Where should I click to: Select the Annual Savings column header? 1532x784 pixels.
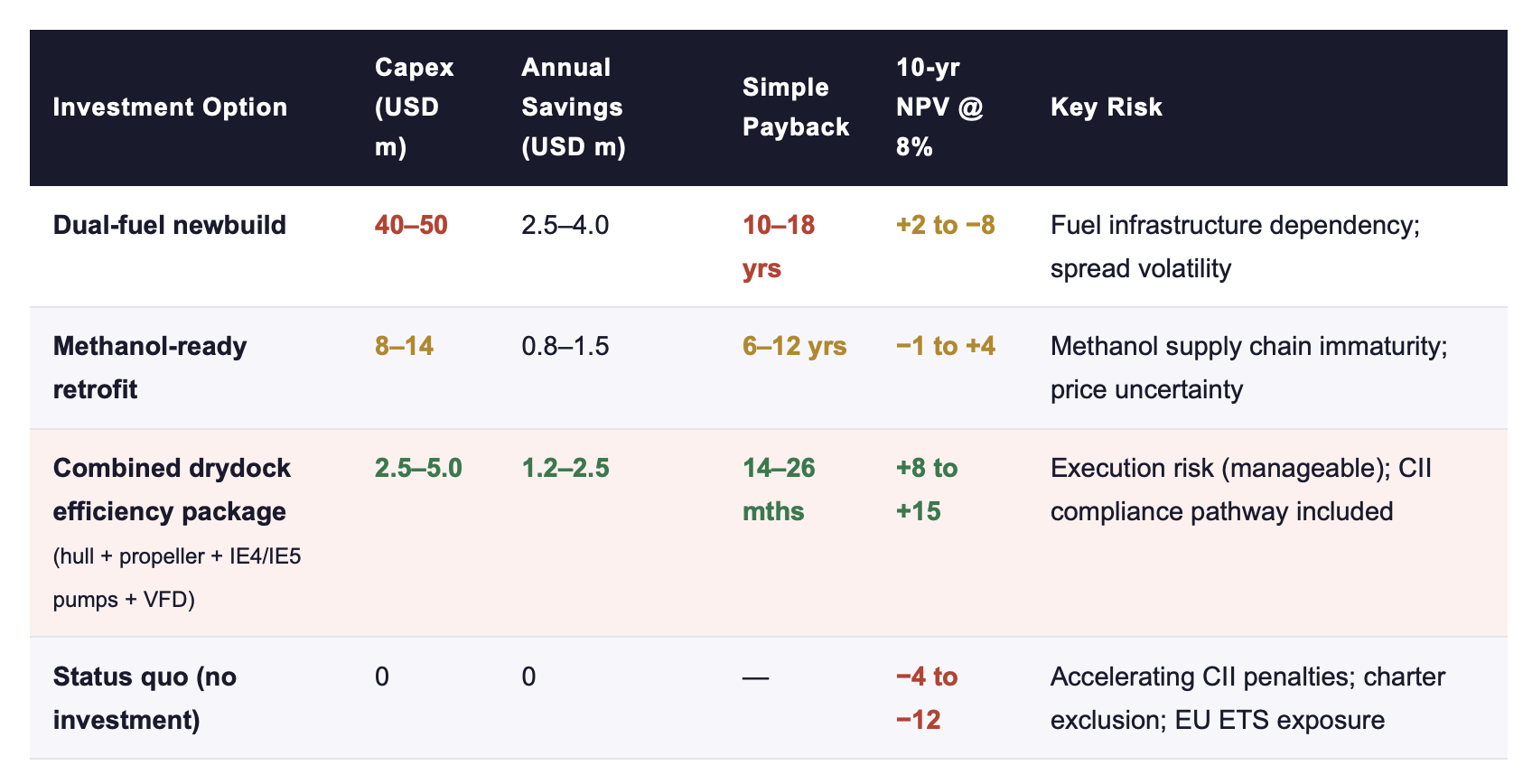pyautogui.click(x=574, y=107)
